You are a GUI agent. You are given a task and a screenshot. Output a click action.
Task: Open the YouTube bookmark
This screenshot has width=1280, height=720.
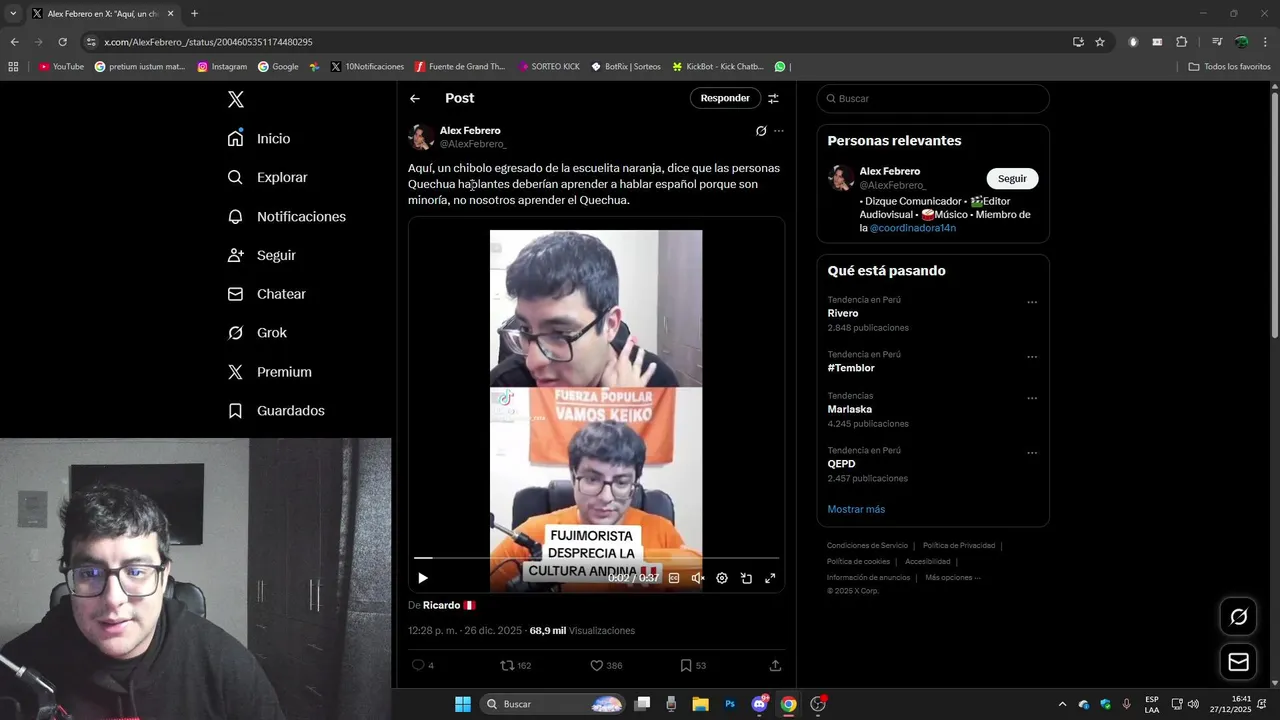click(x=61, y=67)
